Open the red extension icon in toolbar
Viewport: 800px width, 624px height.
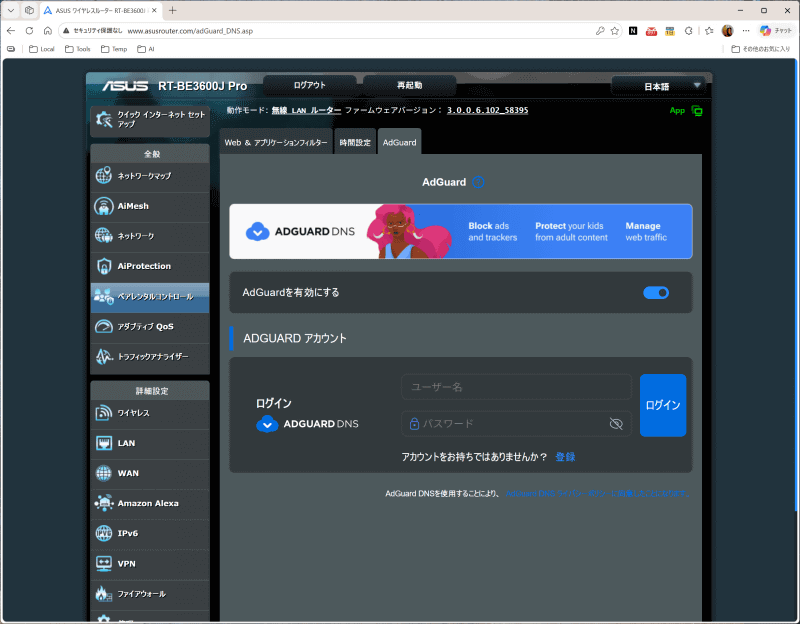(x=652, y=31)
